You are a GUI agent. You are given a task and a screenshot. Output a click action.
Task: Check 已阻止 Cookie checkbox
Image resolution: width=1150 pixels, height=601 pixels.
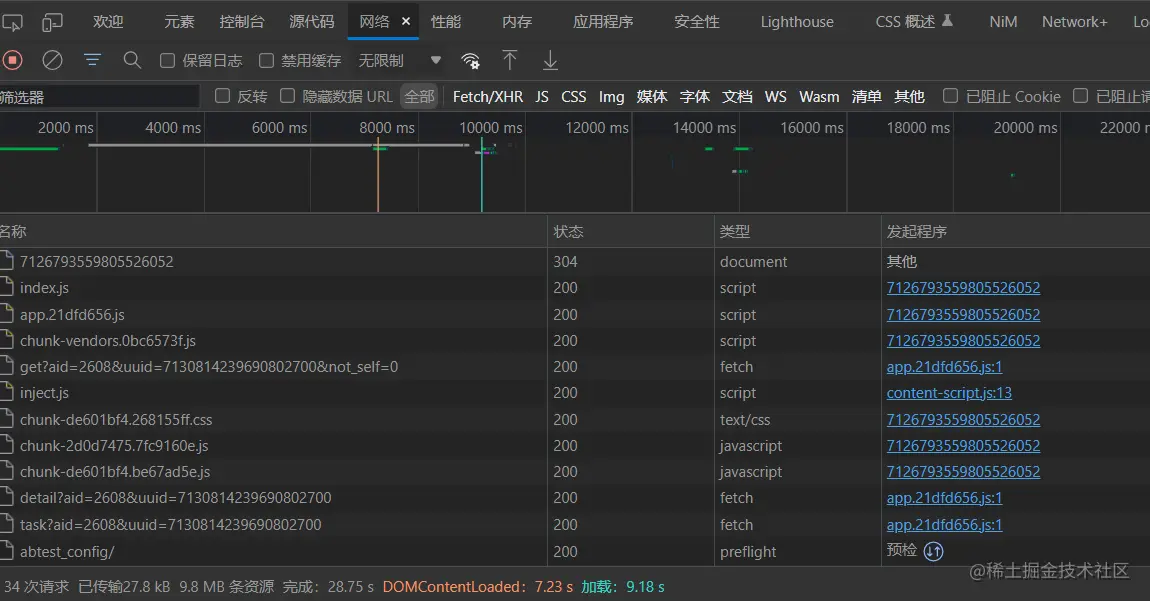click(x=950, y=96)
